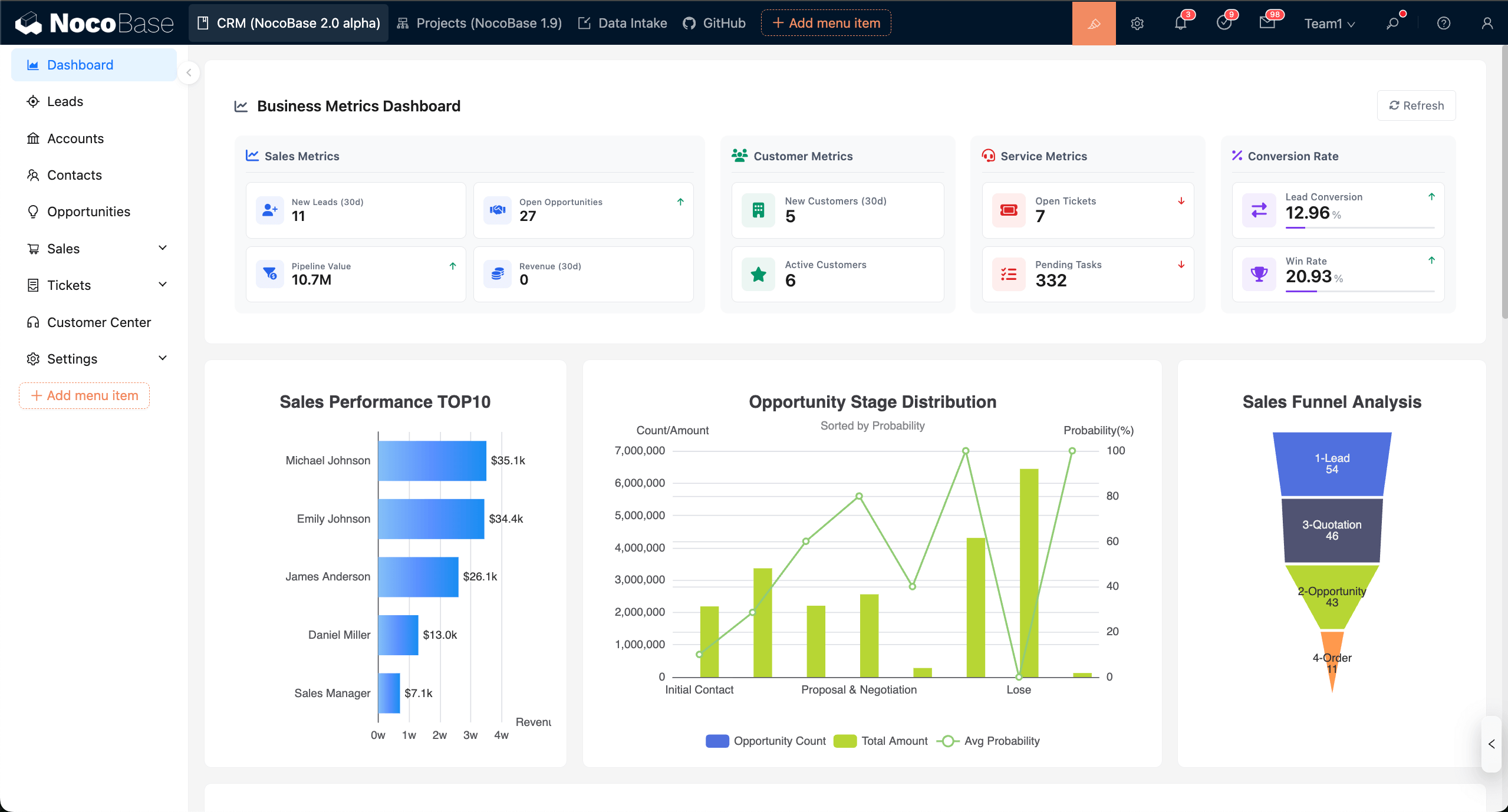
Task: Open Leads in the sidebar menu
Action: pyautogui.click(x=65, y=101)
